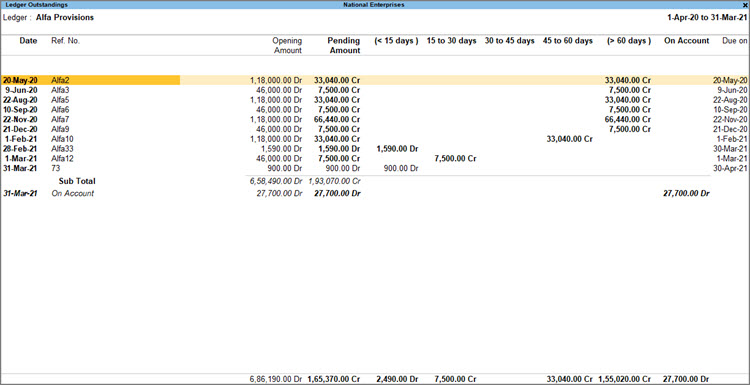750x385 pixels.
Task: Click 1,590.00 Dr under < 15 days
Action: coord(398,149)
